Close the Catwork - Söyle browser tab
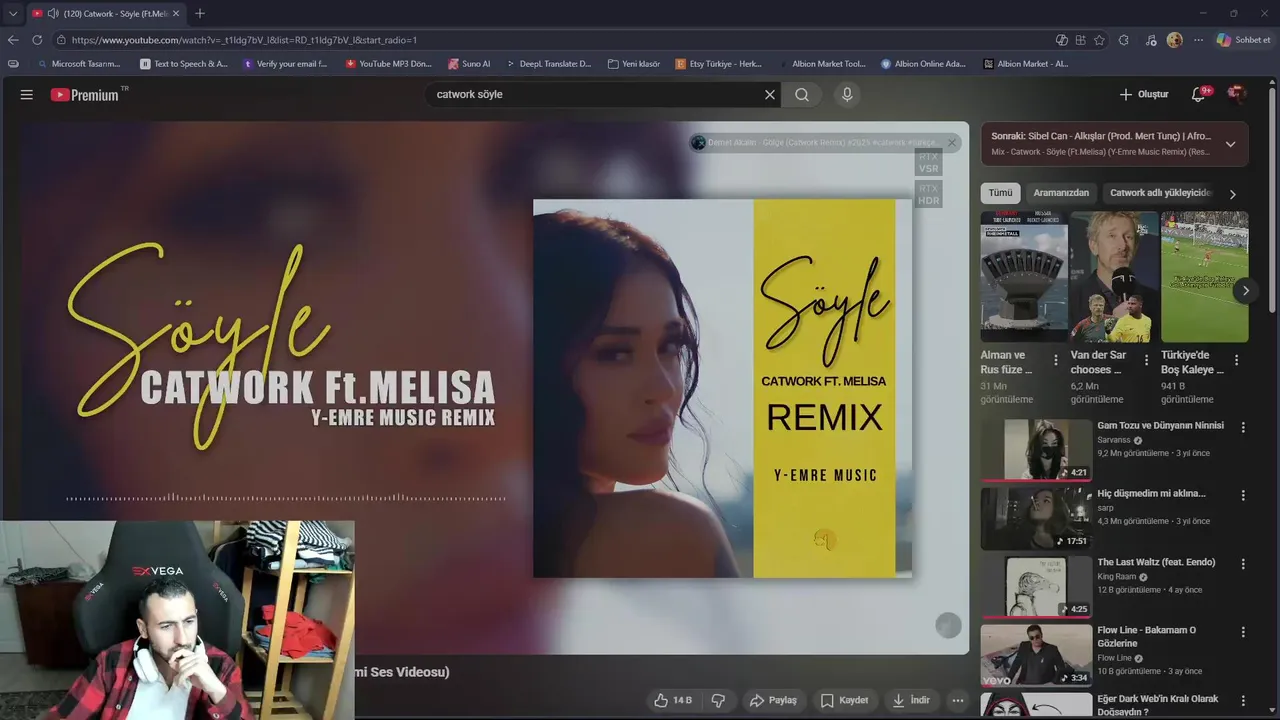Viewport: 1280px width, 720px height. point(176,13)
